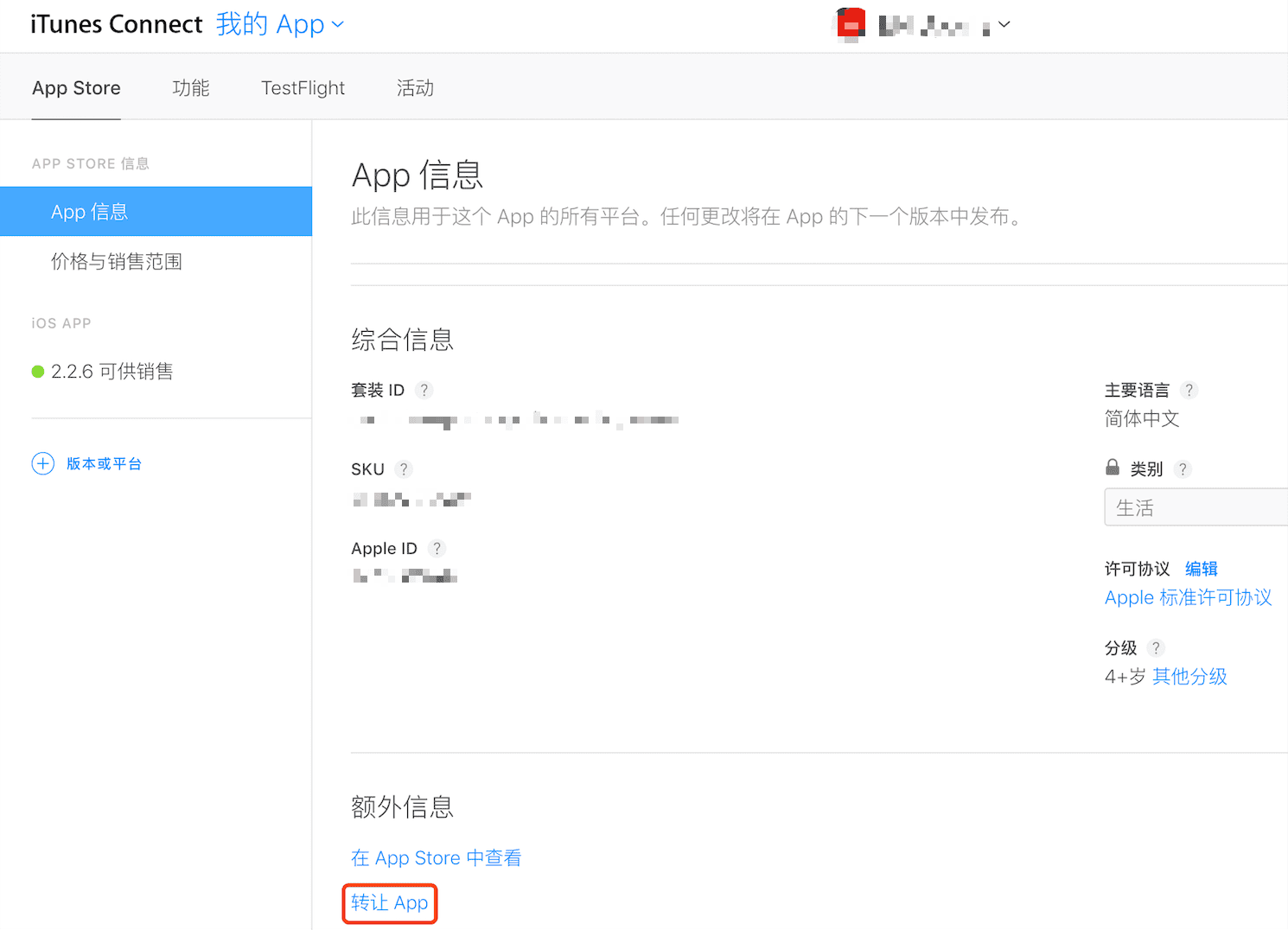Click the 额外信息 section heading

click(403, 807)
